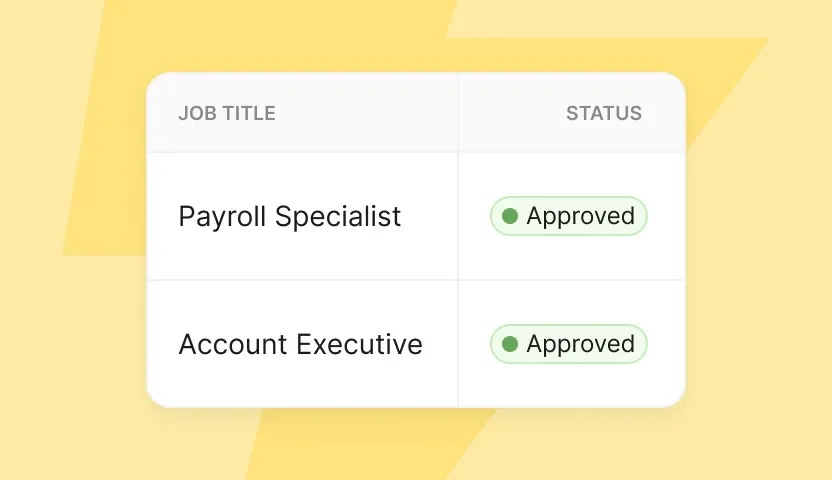The image size is (832, 480).
Task: Sort by the JOB TITLE column header
Action: click(x=227, y=113)
